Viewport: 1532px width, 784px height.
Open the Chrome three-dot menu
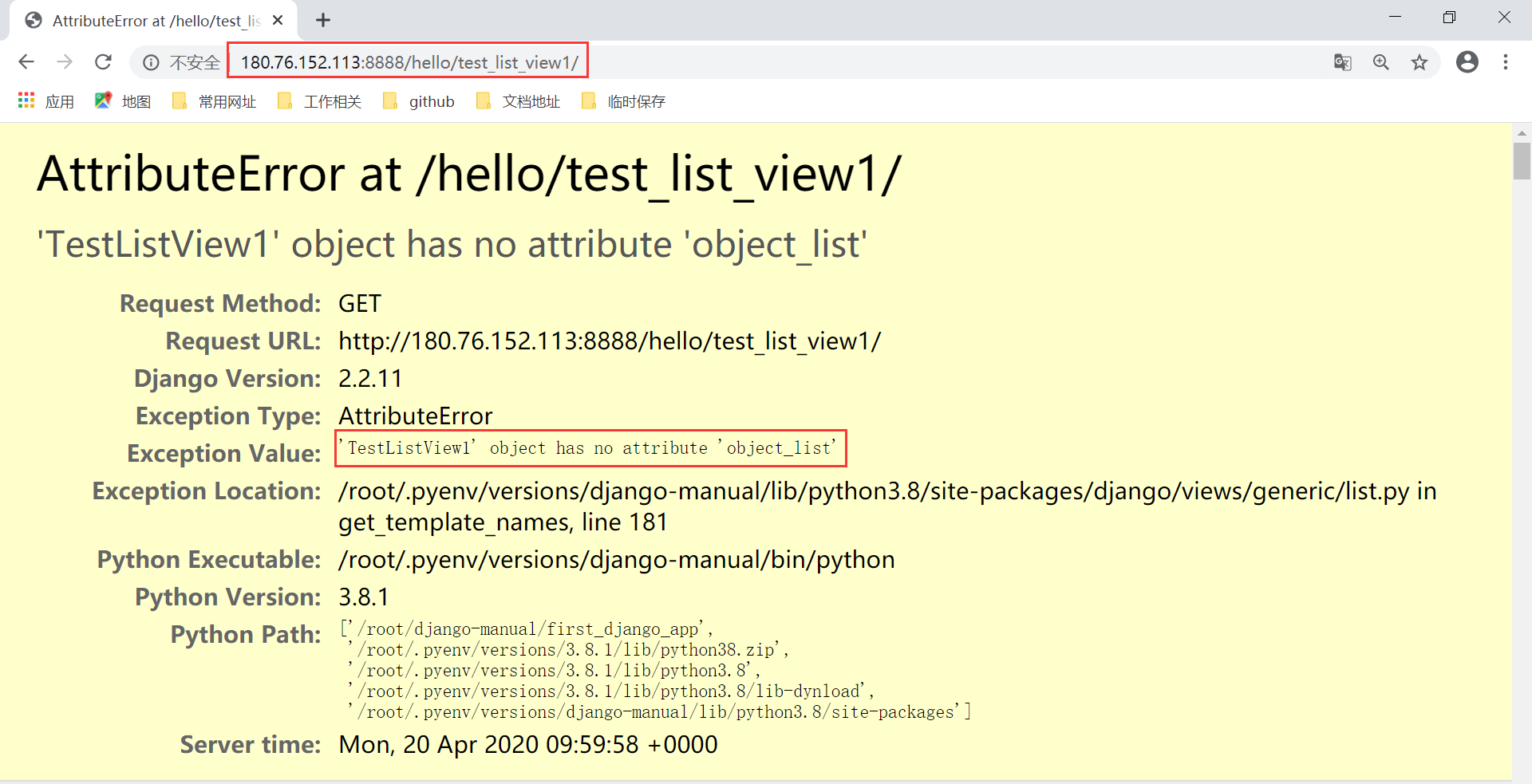coord(1506,62)
